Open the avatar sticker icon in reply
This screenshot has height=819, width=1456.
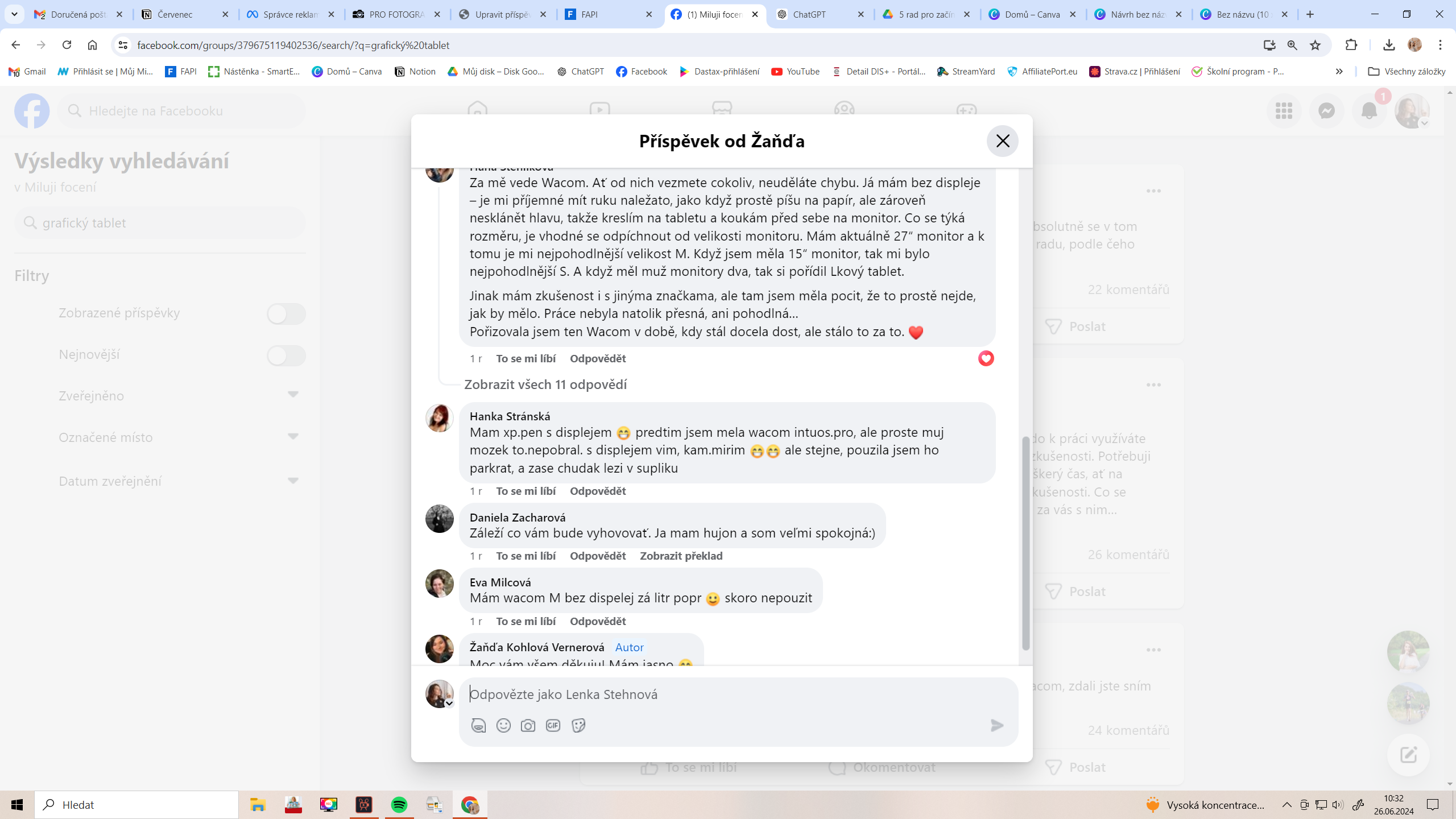(478, 725)
